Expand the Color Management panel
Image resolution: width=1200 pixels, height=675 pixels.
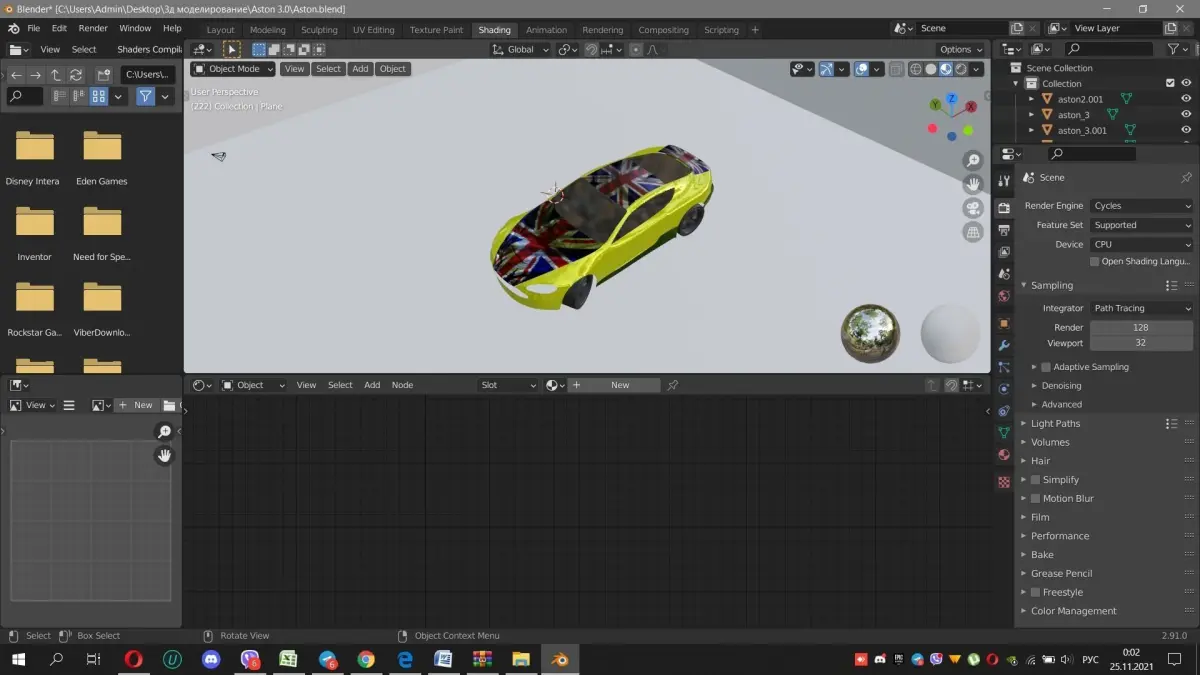coord(1073,611)
